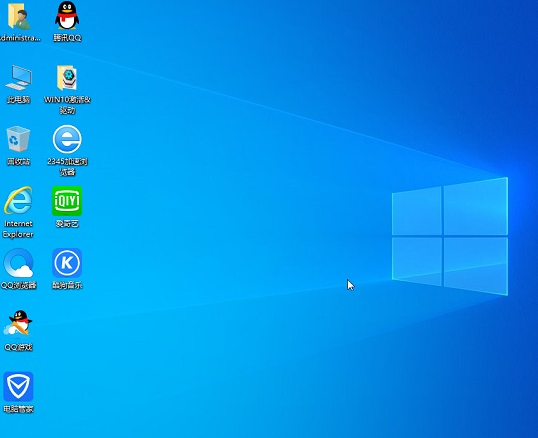Image resolution: width=538 pixels, height=438 pixels.
Task: Select the Kugou Music K icon
Action: (67, 263)
